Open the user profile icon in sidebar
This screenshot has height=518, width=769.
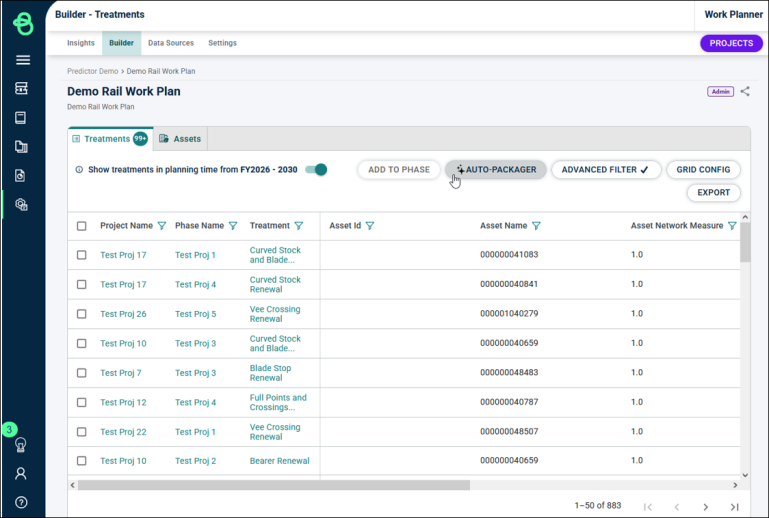21,473
